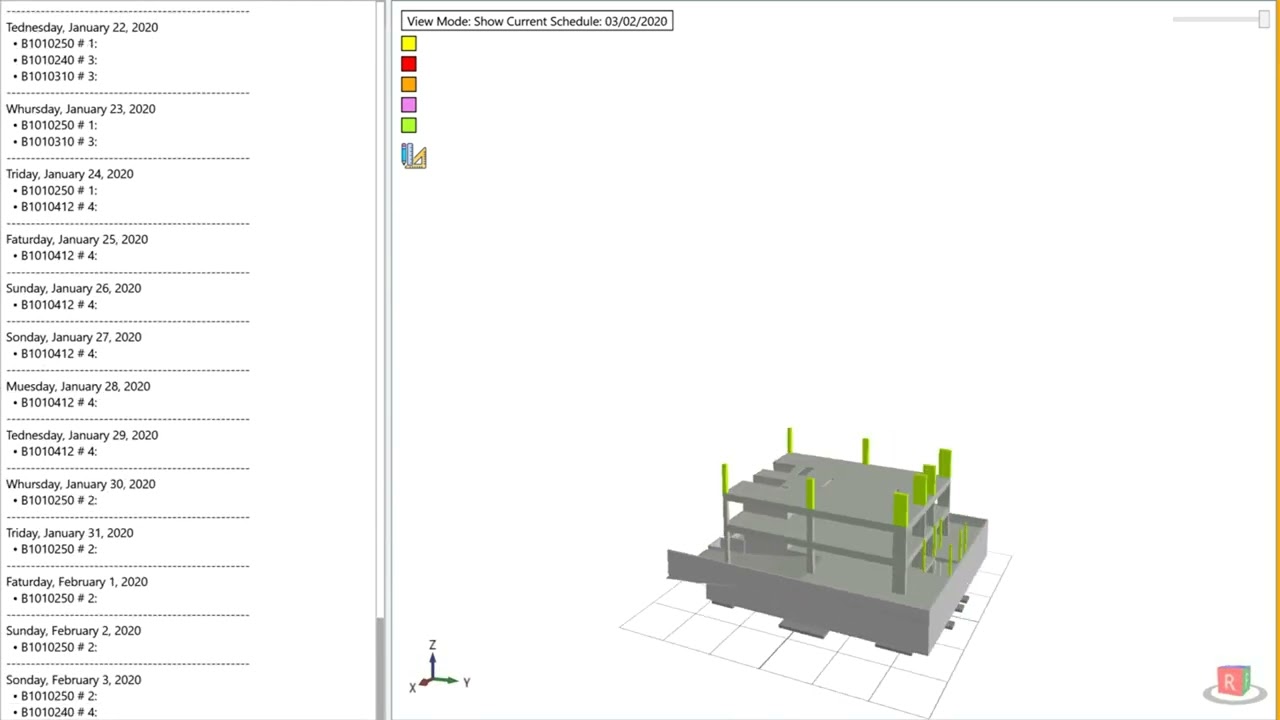Select B1010412 # 4 under January 28
This screenshot has width=1280, height=720.
coord(59,402)
